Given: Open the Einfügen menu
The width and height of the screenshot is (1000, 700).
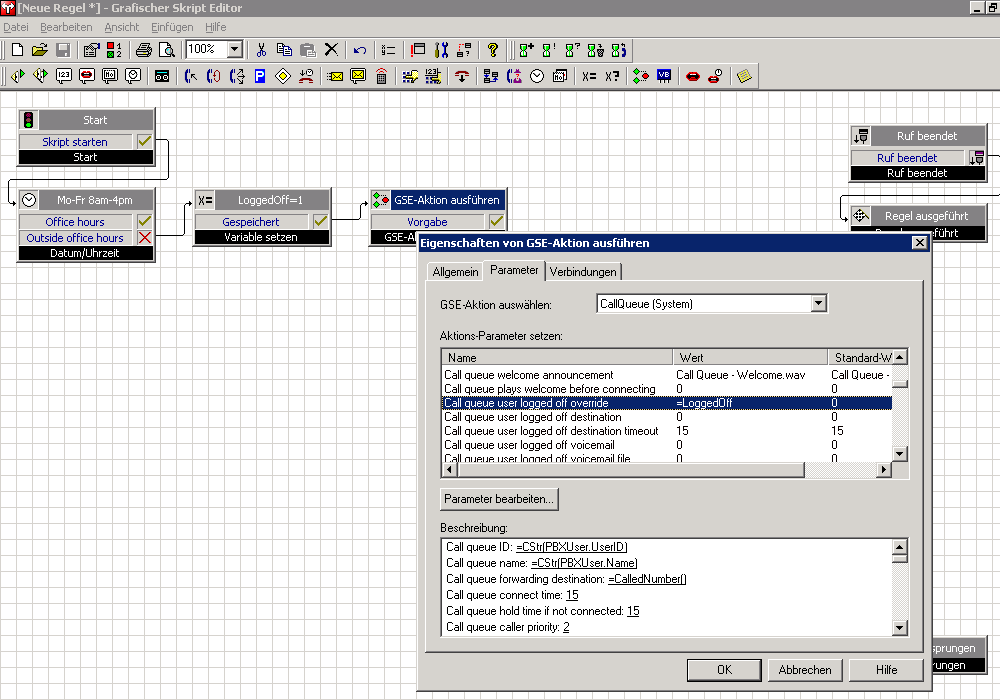Looking at the screenshot, I should (x=172, y=27).
